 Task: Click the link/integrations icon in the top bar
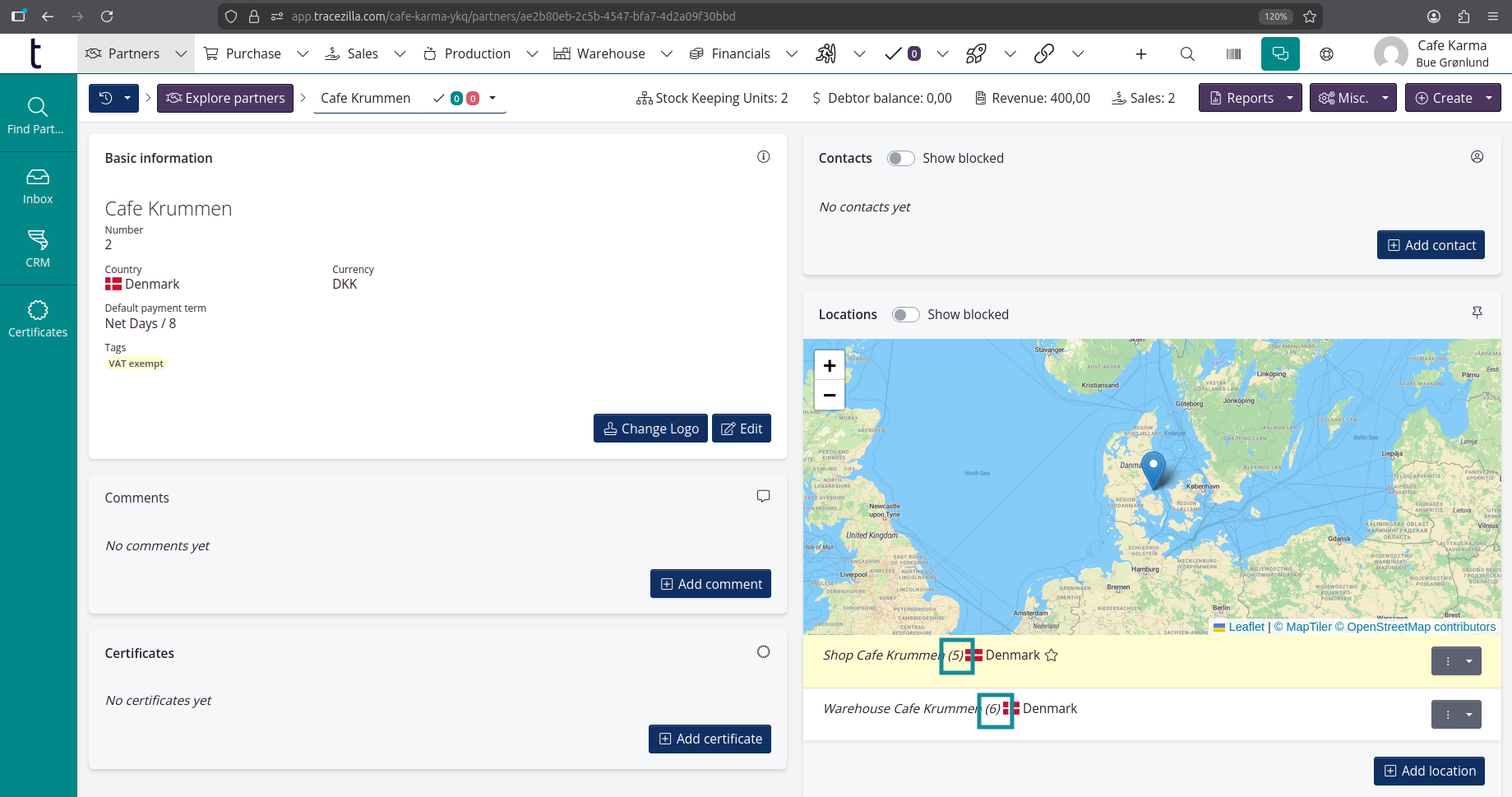click(x=1044, y=53)
